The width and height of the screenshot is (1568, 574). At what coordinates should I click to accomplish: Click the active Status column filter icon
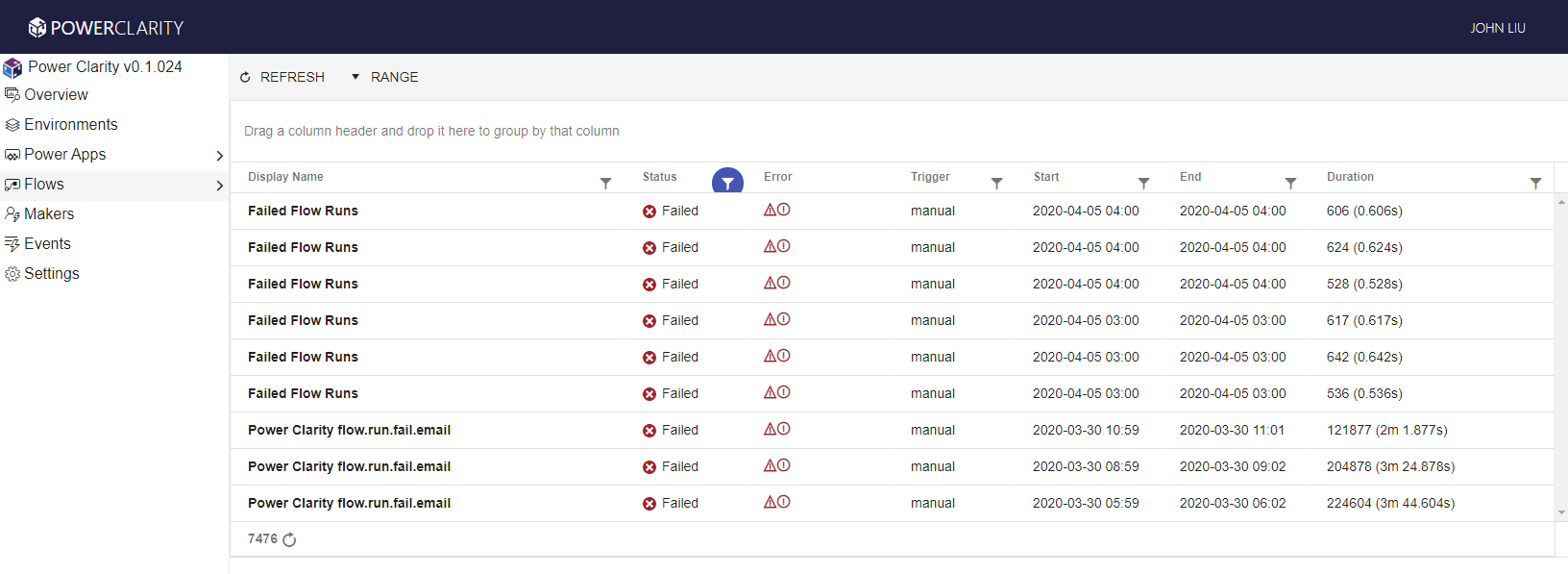click(727, 183)
